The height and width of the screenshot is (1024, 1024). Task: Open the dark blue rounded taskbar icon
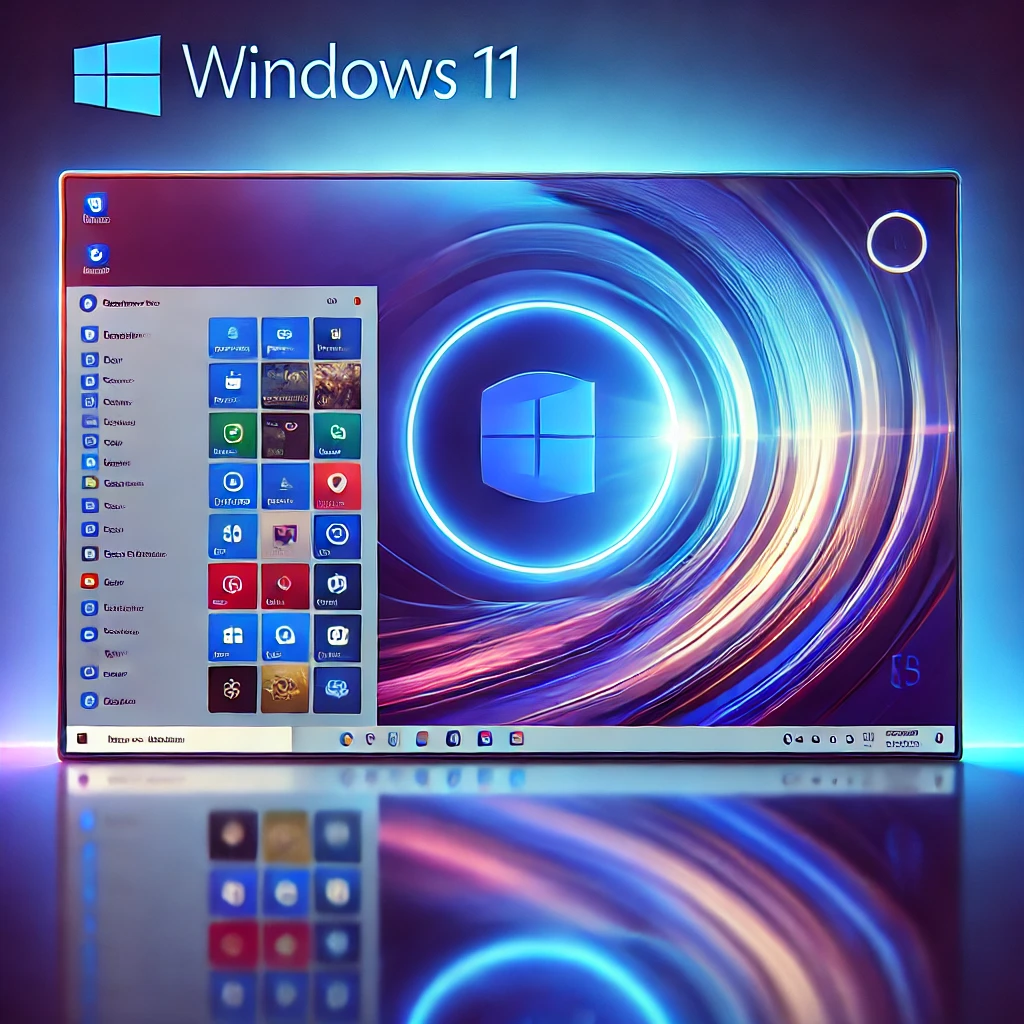point(453,739)
